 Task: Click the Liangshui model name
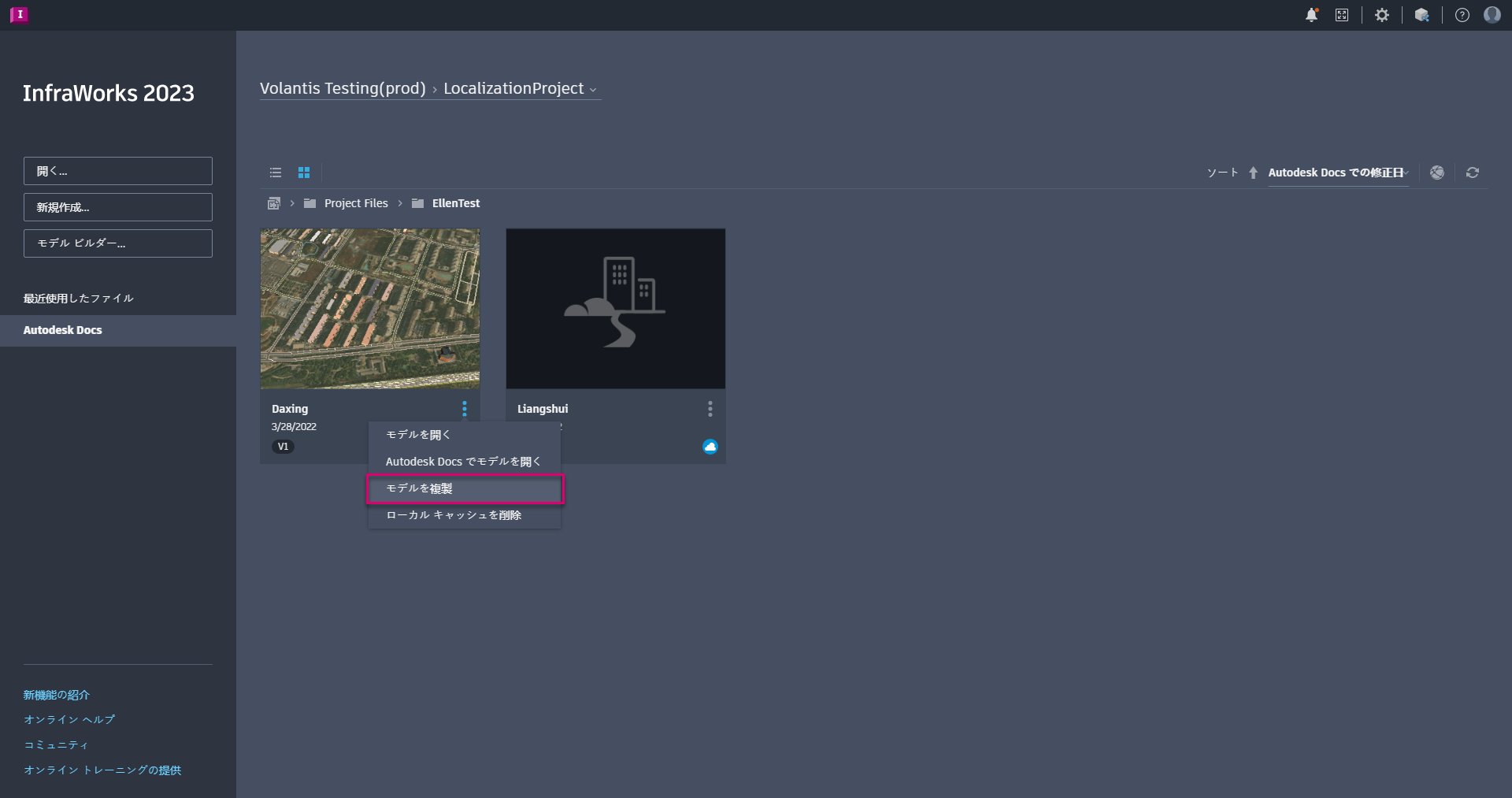[x=543, y=409]
